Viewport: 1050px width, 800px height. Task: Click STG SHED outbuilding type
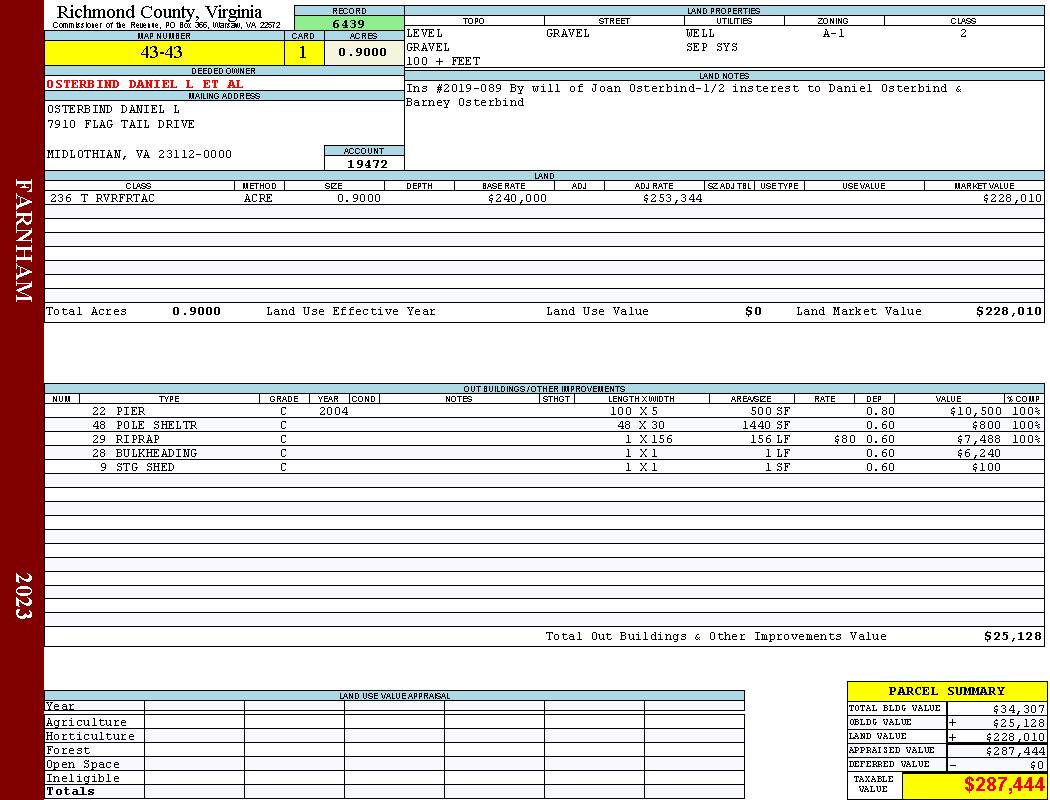(x=145, y=467)
